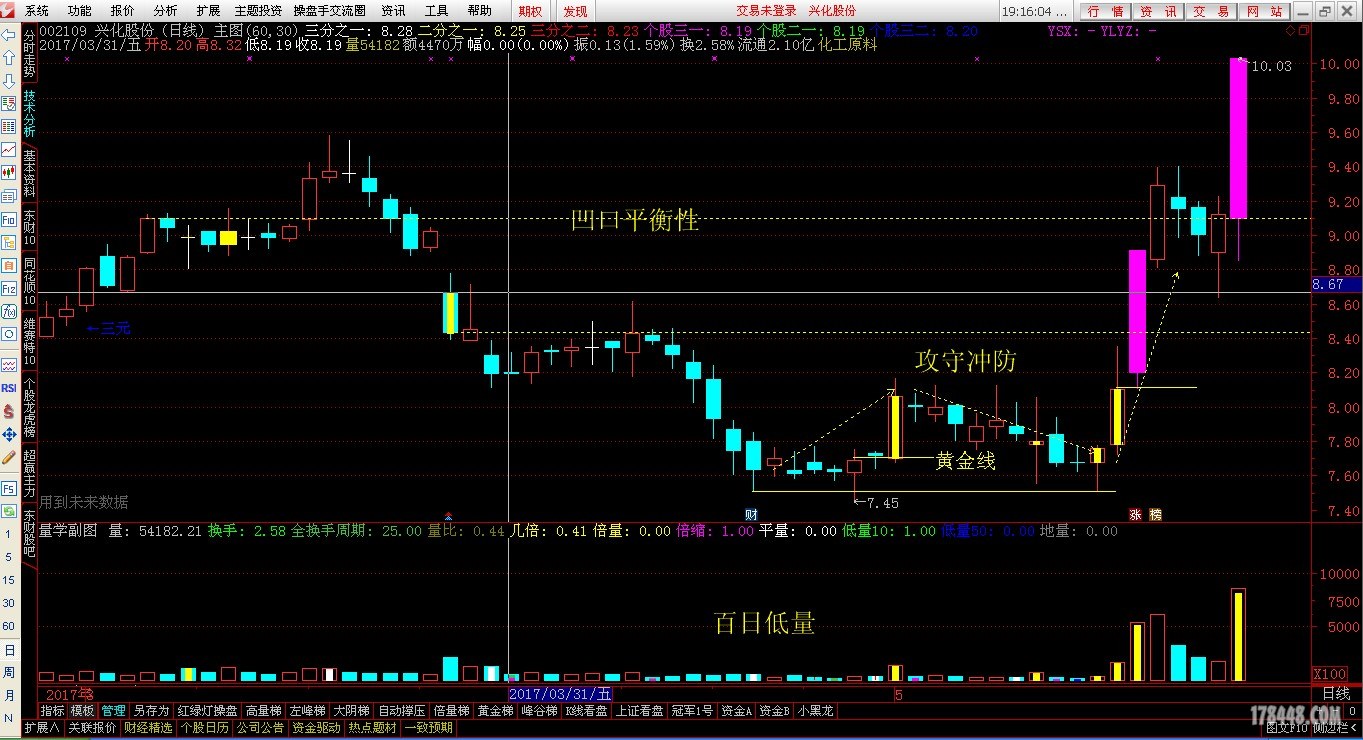Click the 管理 tab at bottom
The height and width of the screenshot is (740, 1363).
click(x=113, y=711)
